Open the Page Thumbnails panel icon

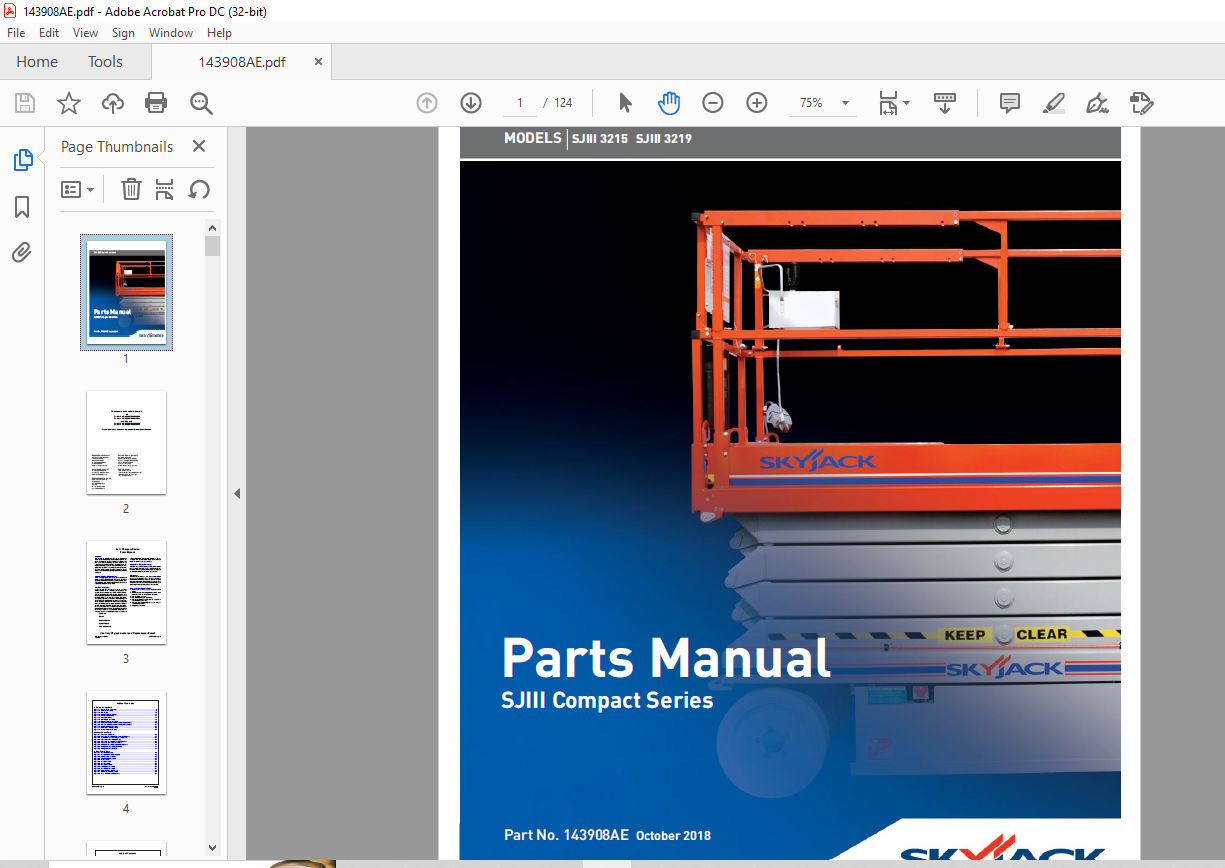[23, 160]
